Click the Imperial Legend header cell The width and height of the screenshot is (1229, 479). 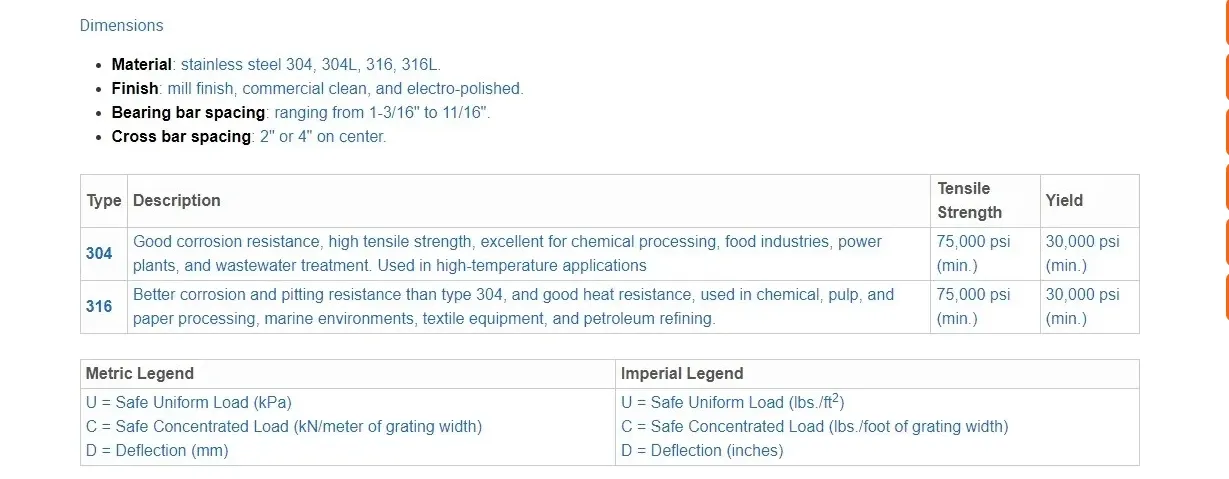(x=682, y=374)
